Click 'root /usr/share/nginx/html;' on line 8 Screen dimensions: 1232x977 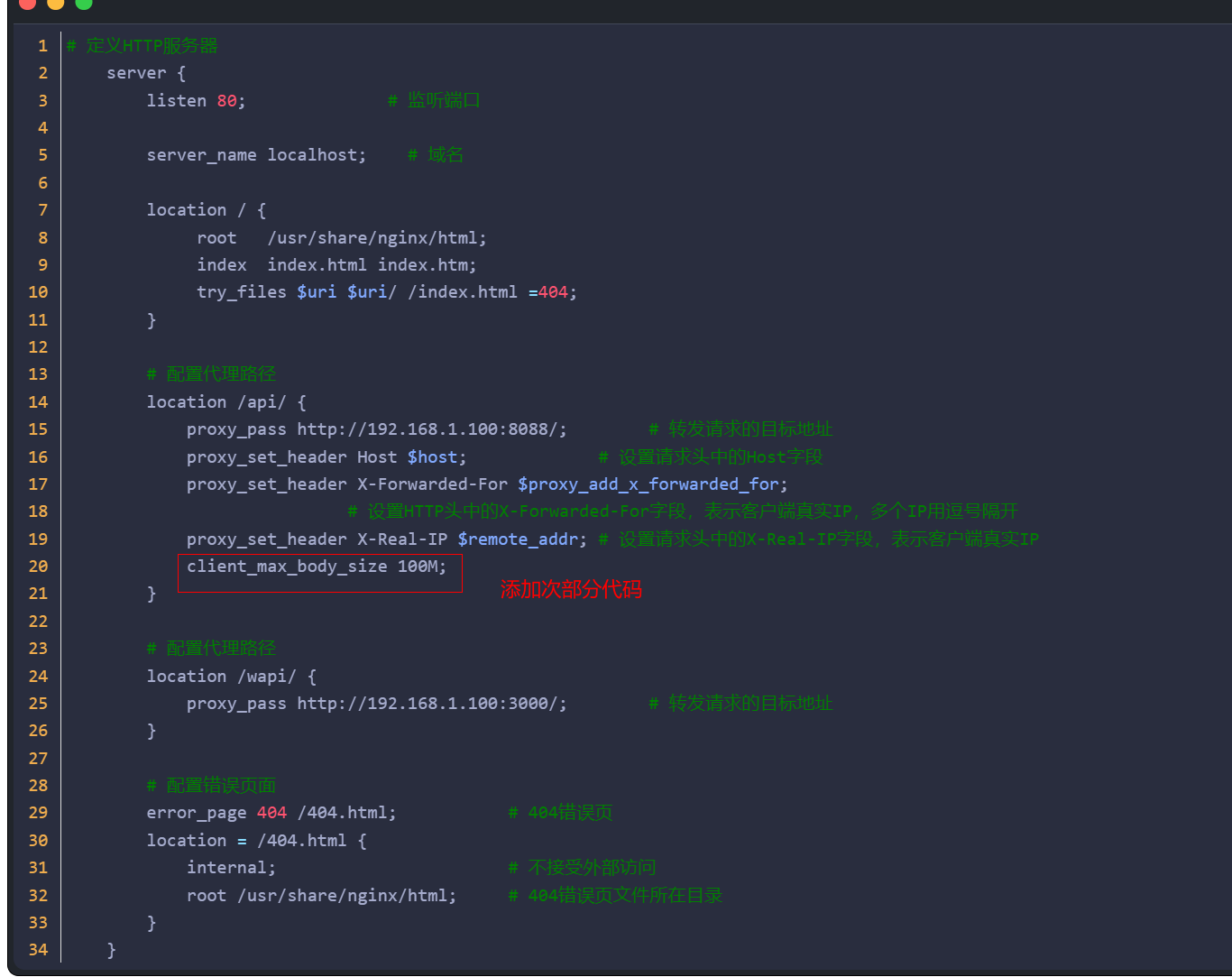[x=342, y=238]
